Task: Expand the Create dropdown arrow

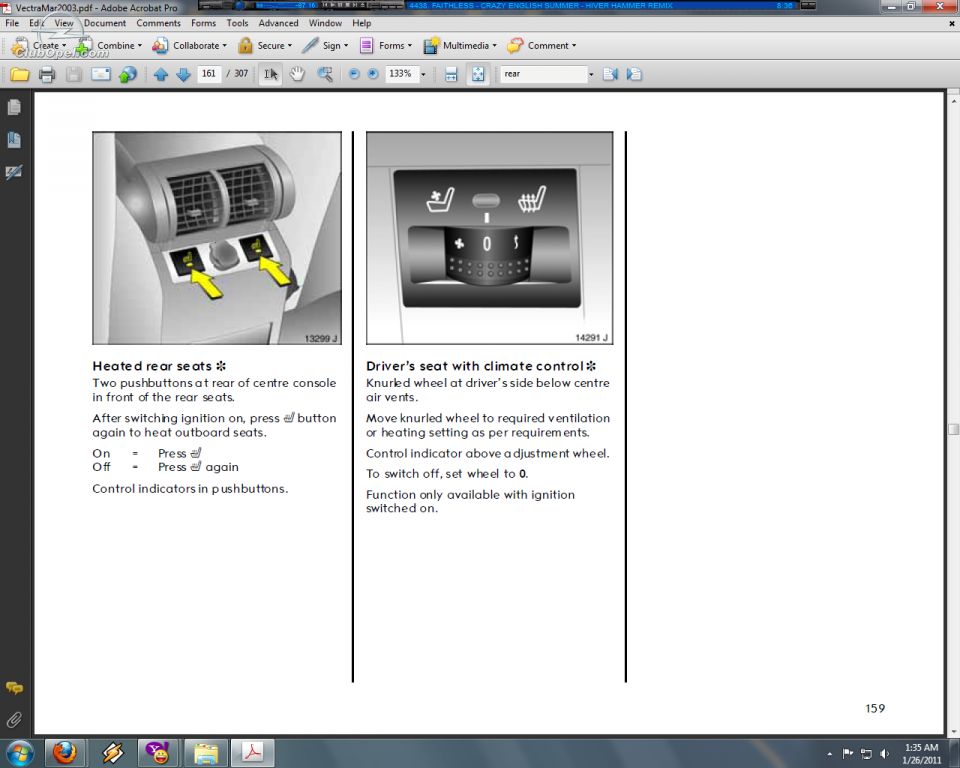Action: (x=64, y=45)
